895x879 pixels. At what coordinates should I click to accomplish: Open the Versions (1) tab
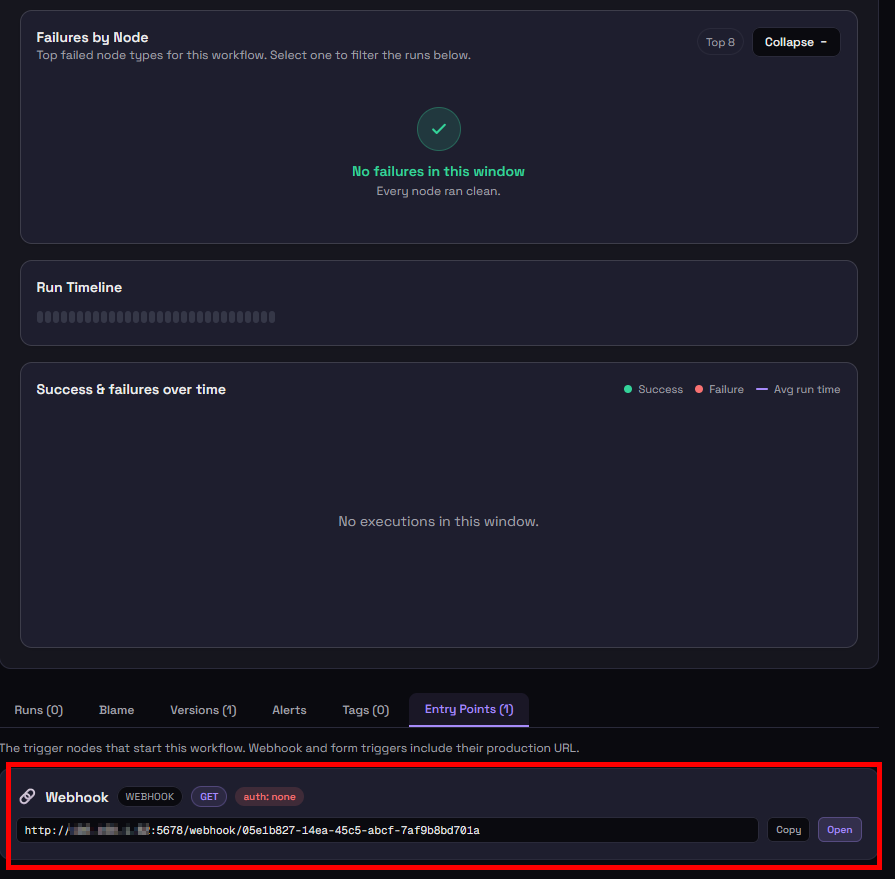(x=203, y=710)
